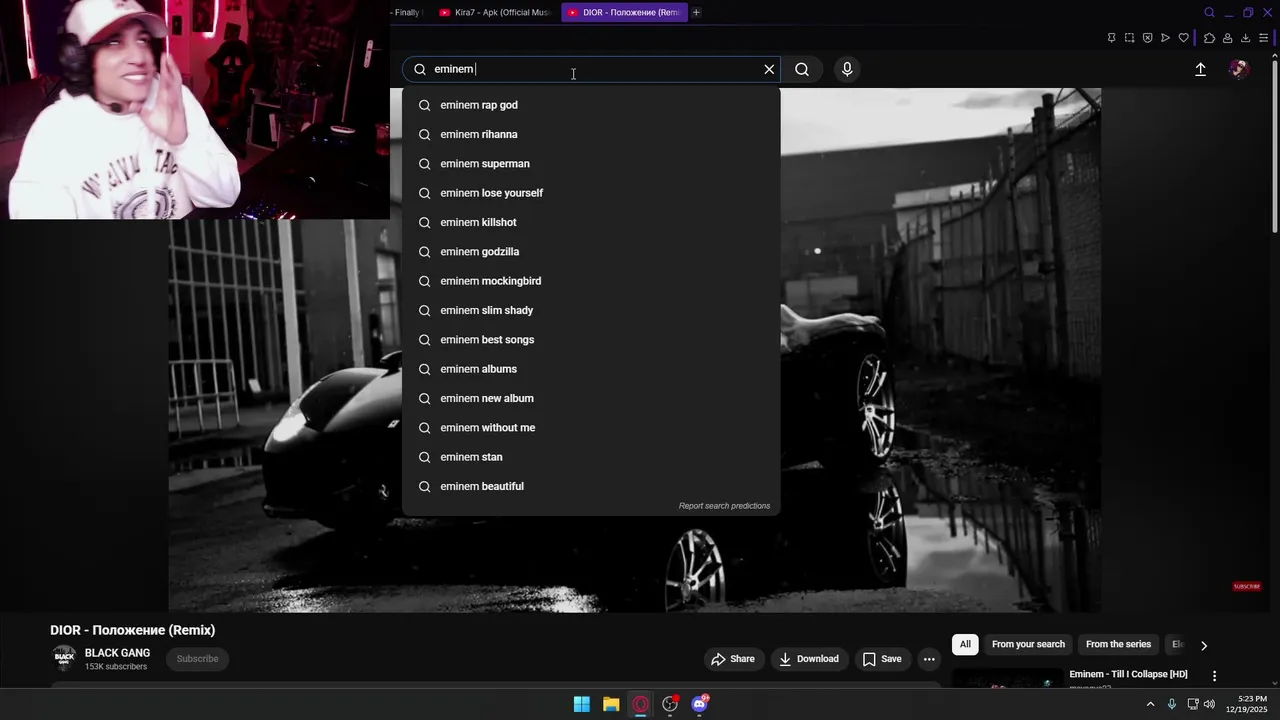1280x720 pixels.
Task: Choose suggestion 'eminem godzilla'
Action: (591, 251)
